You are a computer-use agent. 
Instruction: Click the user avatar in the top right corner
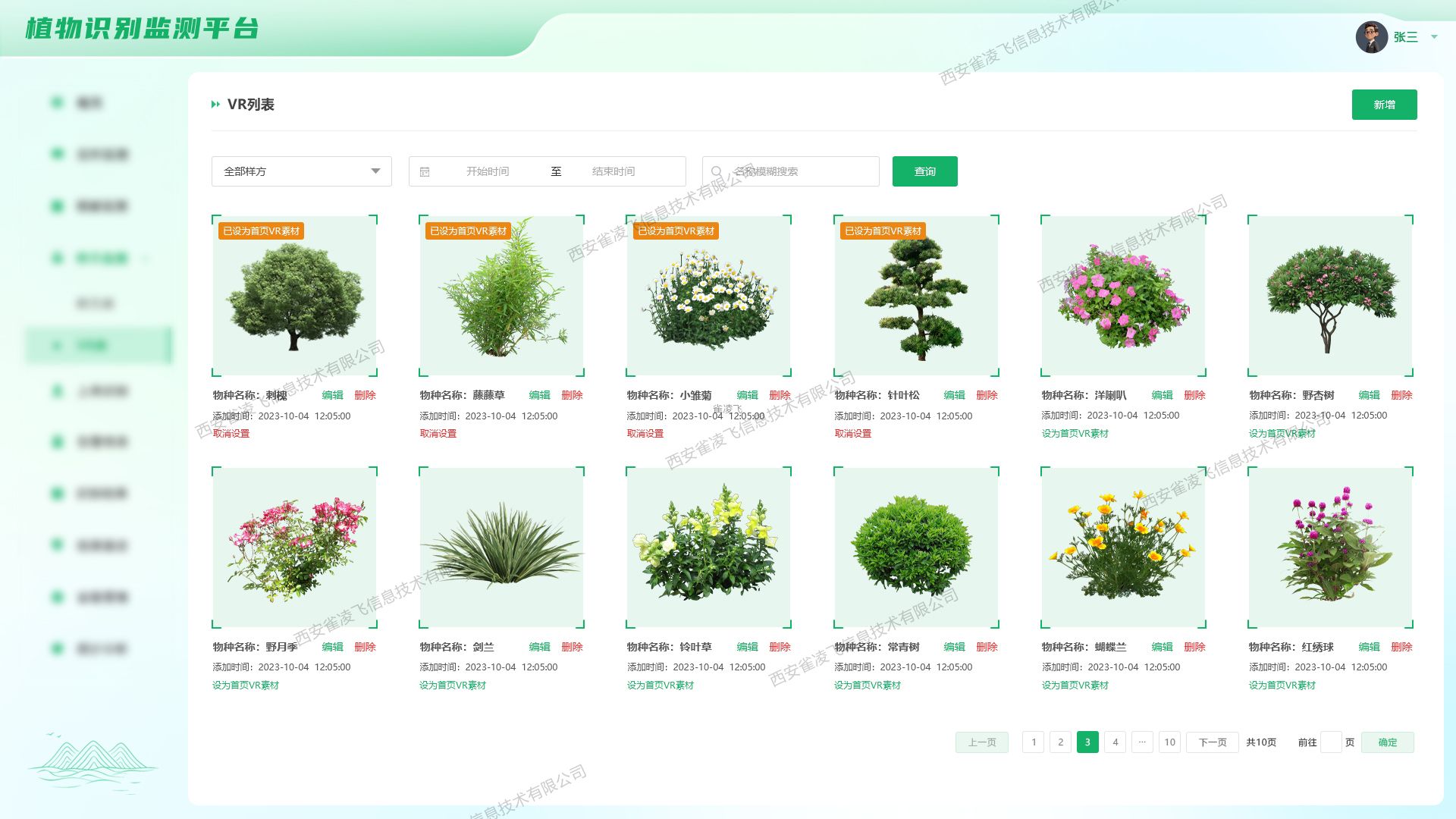(1370, 36)
